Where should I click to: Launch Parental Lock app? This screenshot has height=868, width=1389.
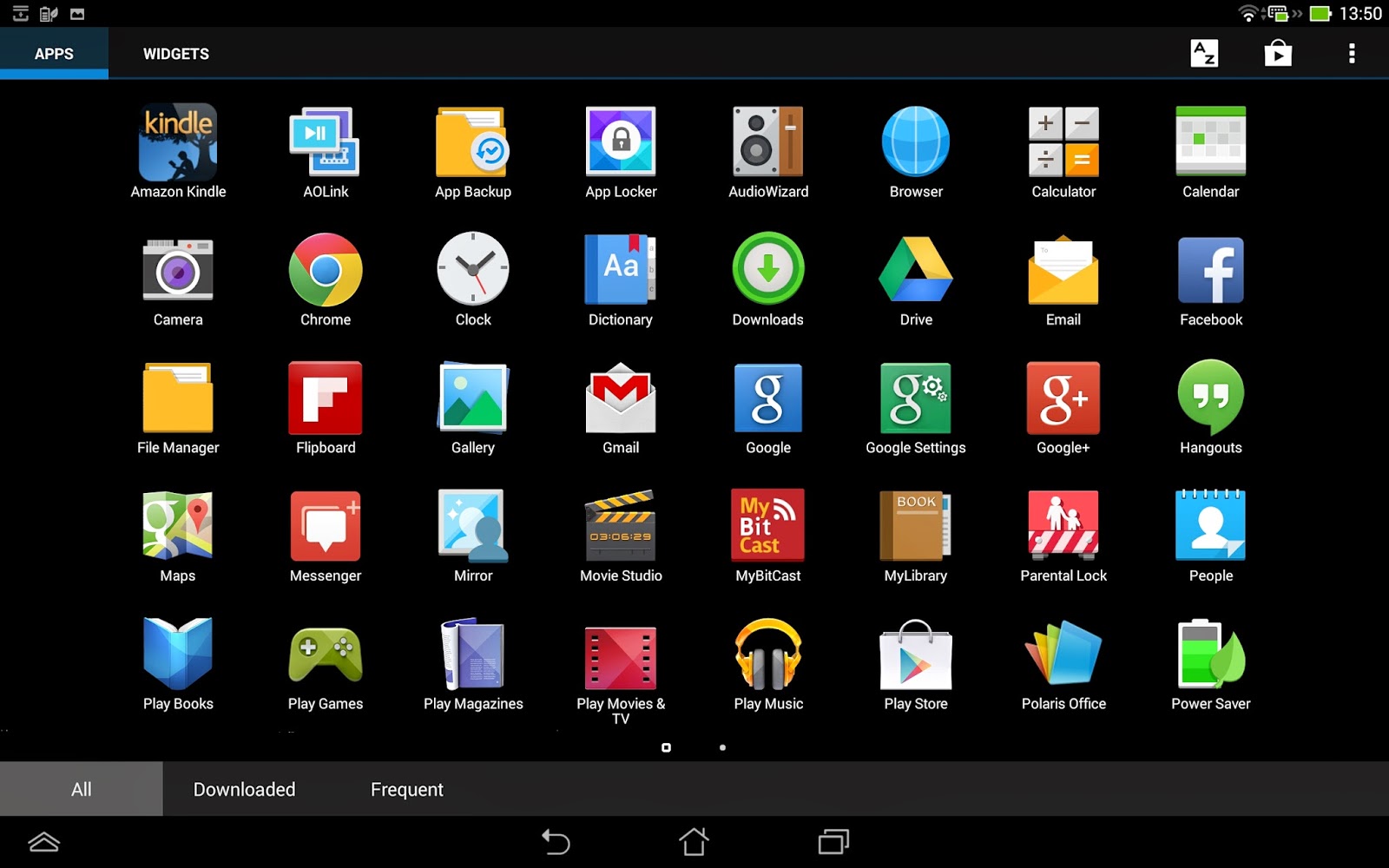pyautogui.click(x=1063, y=536)
